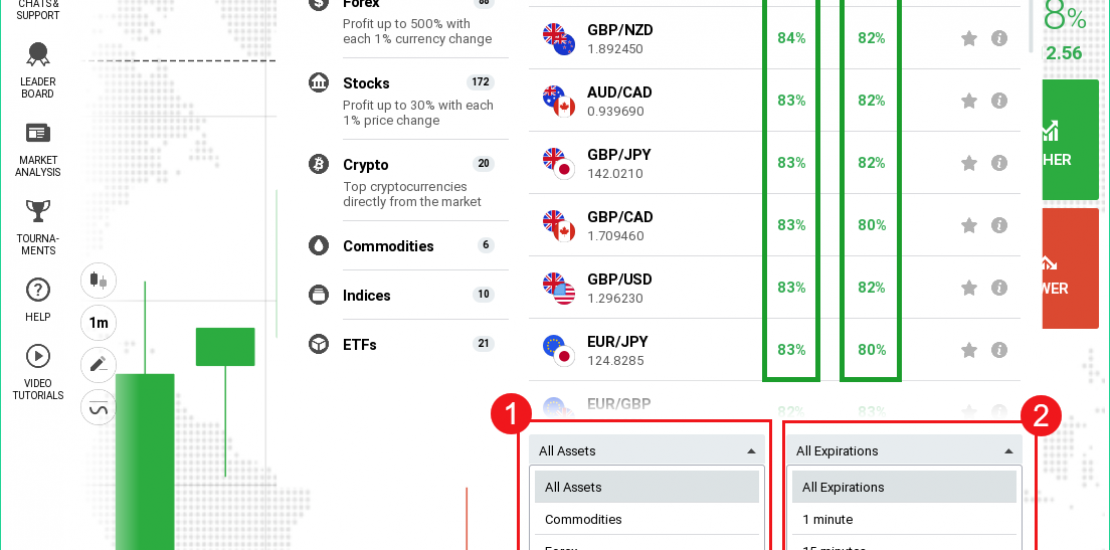Click the candlestick chart type icon
The image size is (1110, 550).
[x=98, y=280]
